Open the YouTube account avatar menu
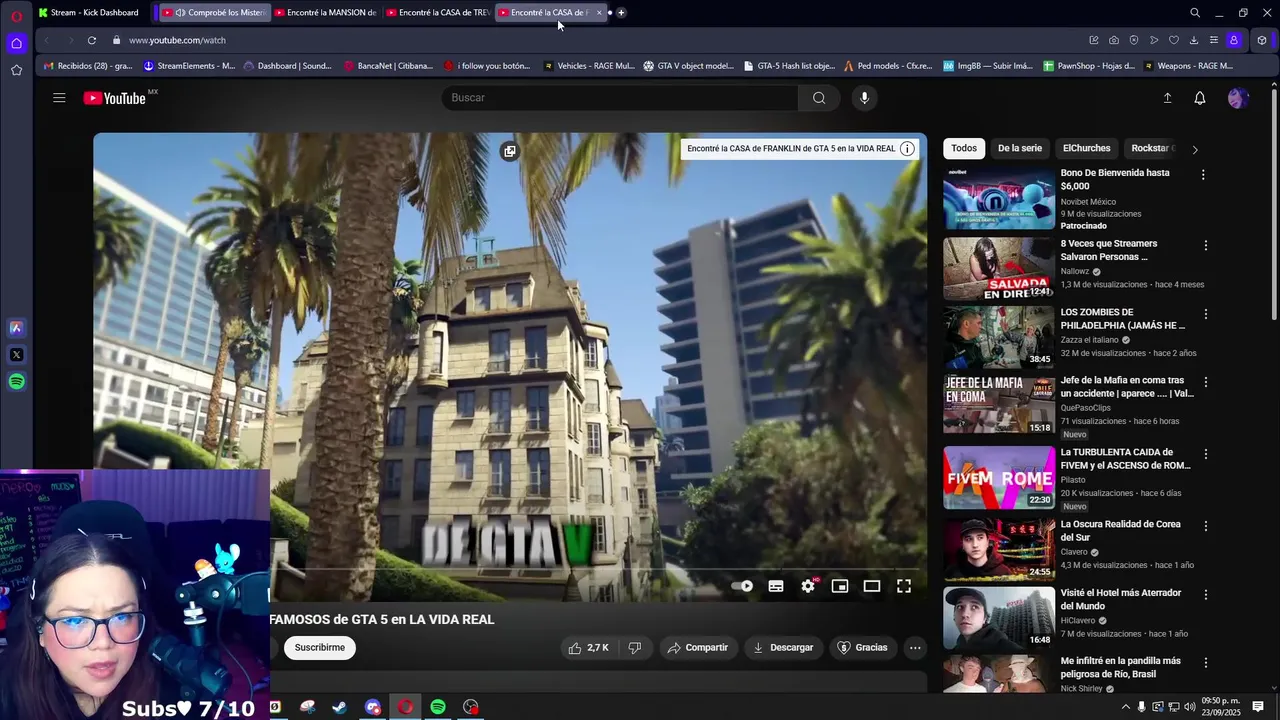The image size is (1280, 720). tap(1238, 98)
